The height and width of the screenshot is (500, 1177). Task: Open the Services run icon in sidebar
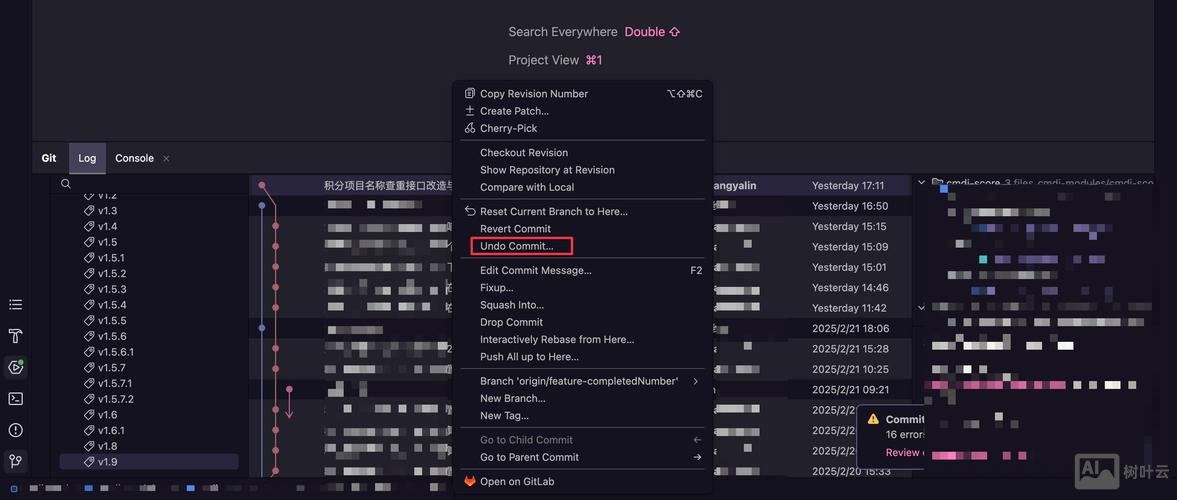coord(15,367)
